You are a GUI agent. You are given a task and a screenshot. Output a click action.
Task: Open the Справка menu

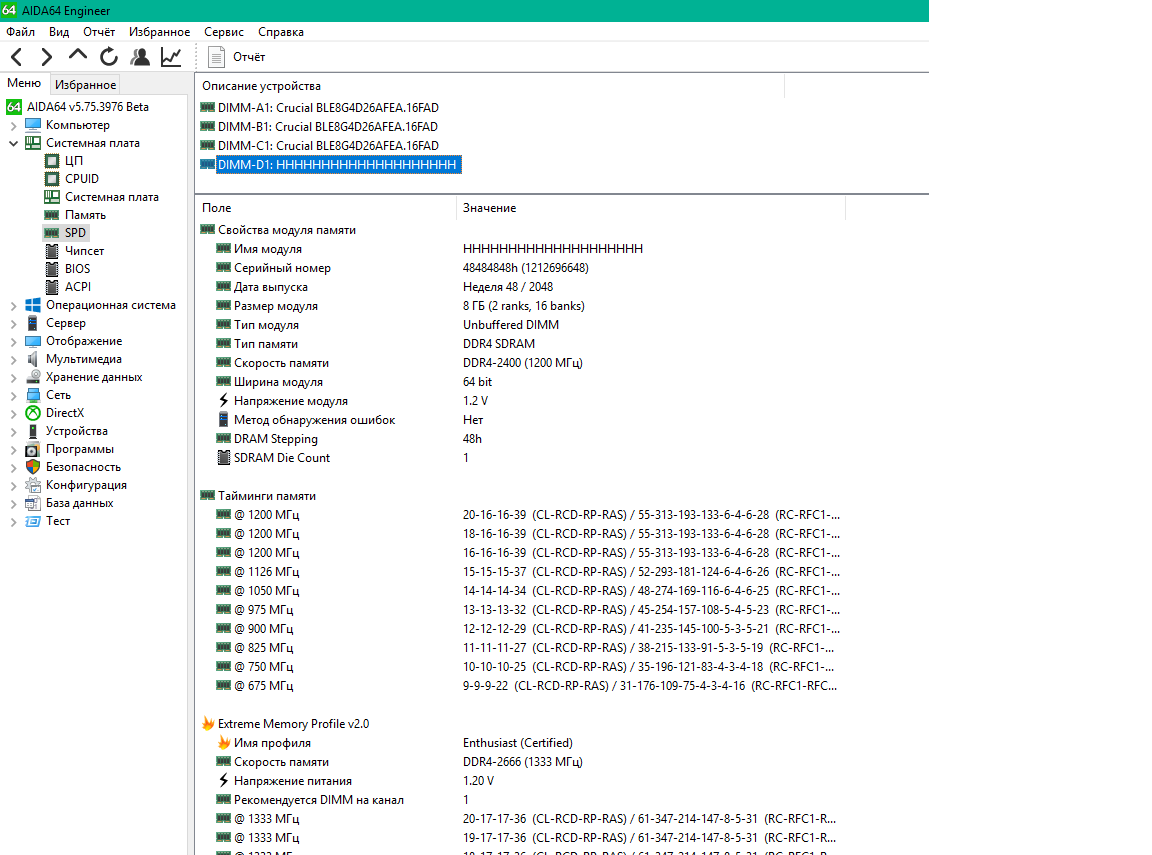point(281,32)
